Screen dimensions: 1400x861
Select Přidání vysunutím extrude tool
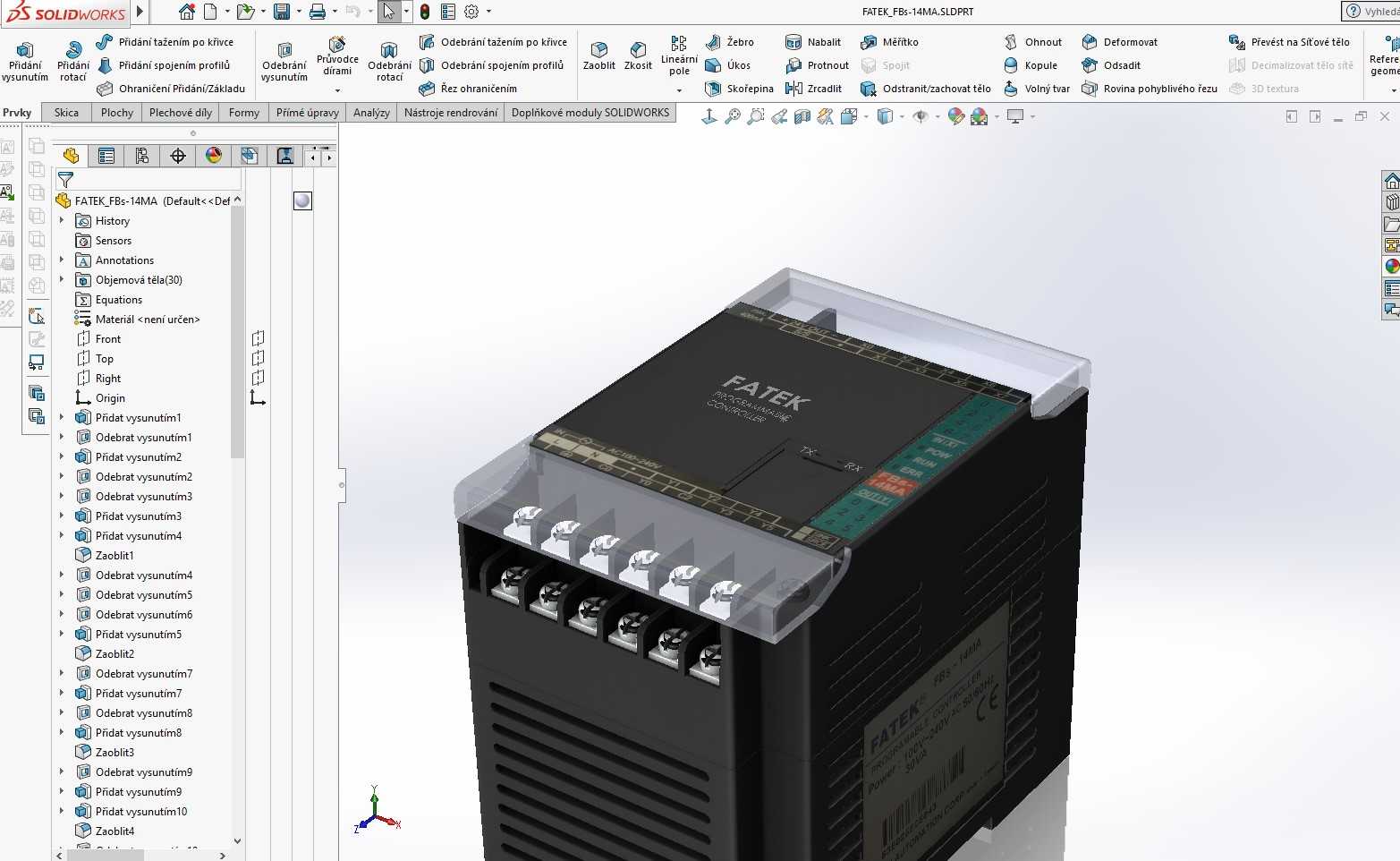25,61
